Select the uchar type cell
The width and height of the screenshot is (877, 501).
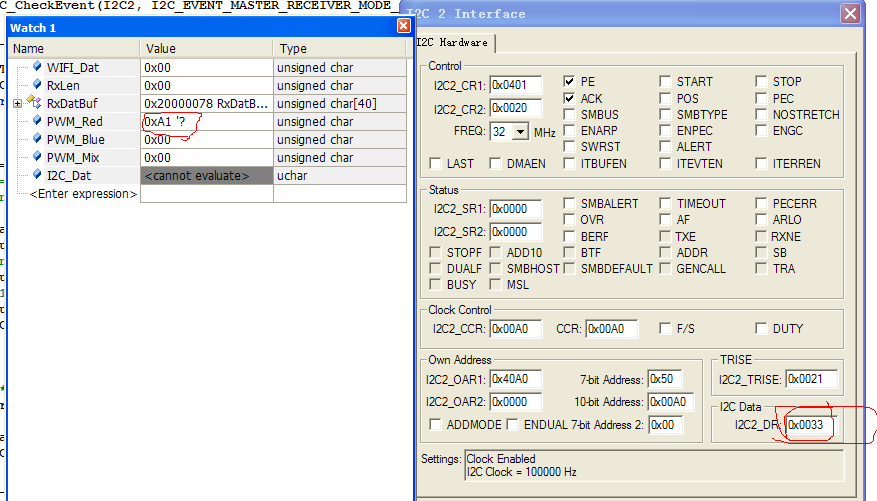pos(340,176)
